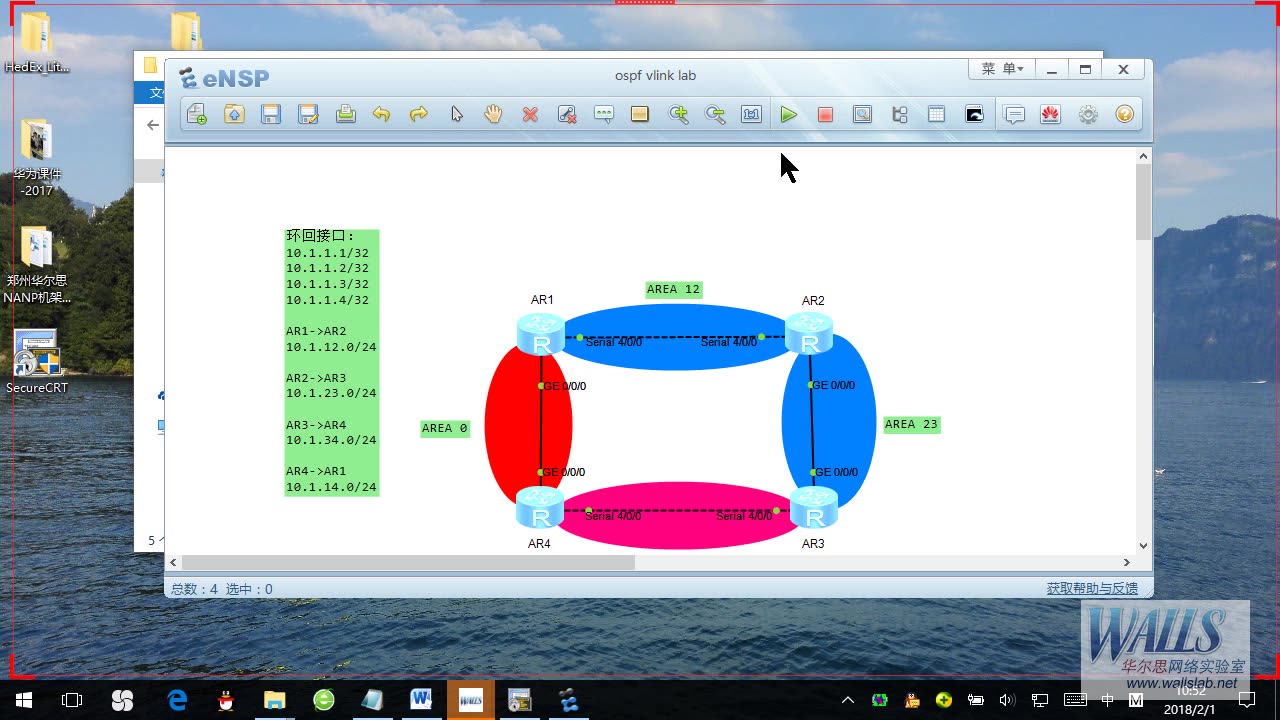The image size is (1280, 720).
Task: Undo the last action in eNSP
Action: (381, 115)
